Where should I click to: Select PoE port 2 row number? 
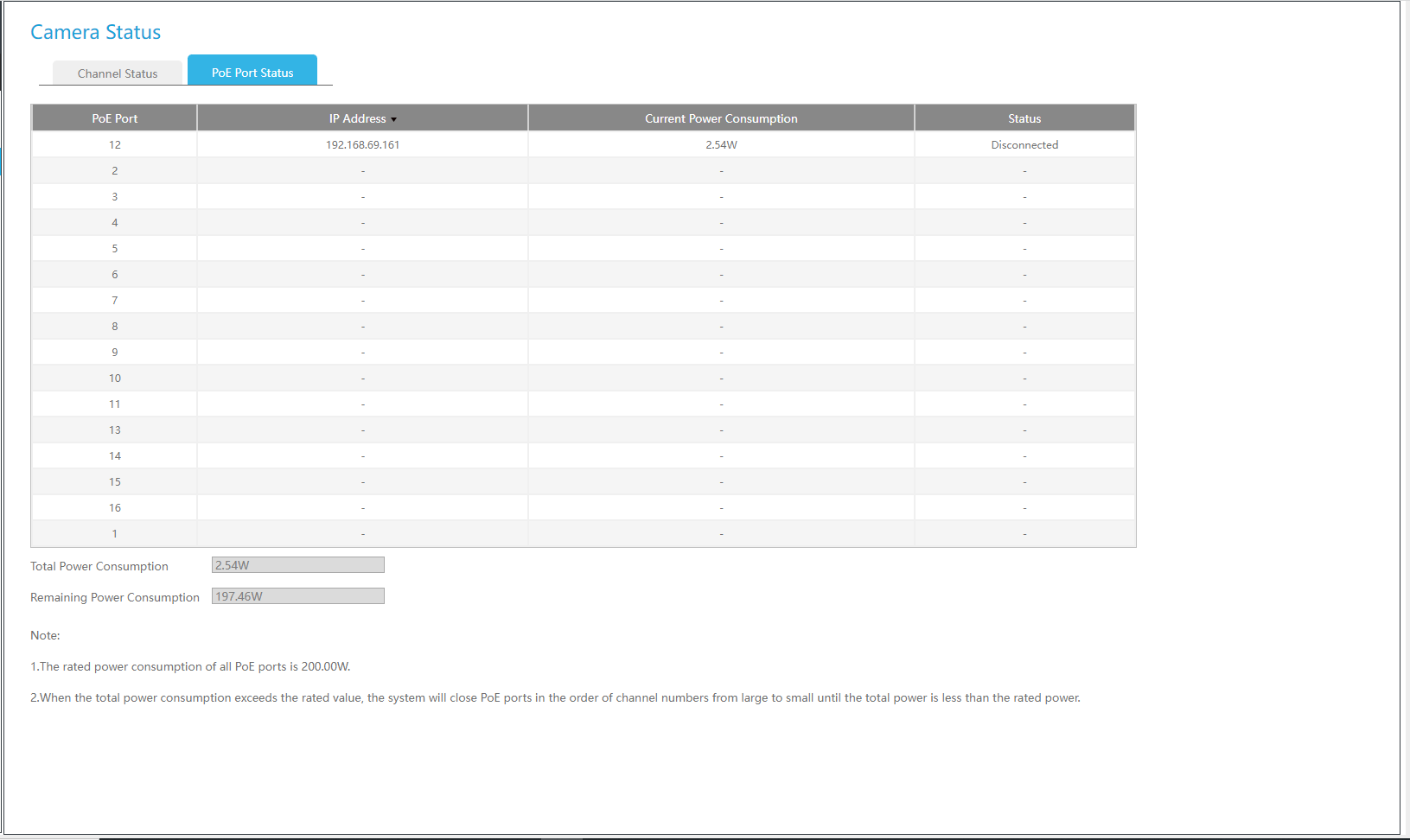[x=115, y=171]
